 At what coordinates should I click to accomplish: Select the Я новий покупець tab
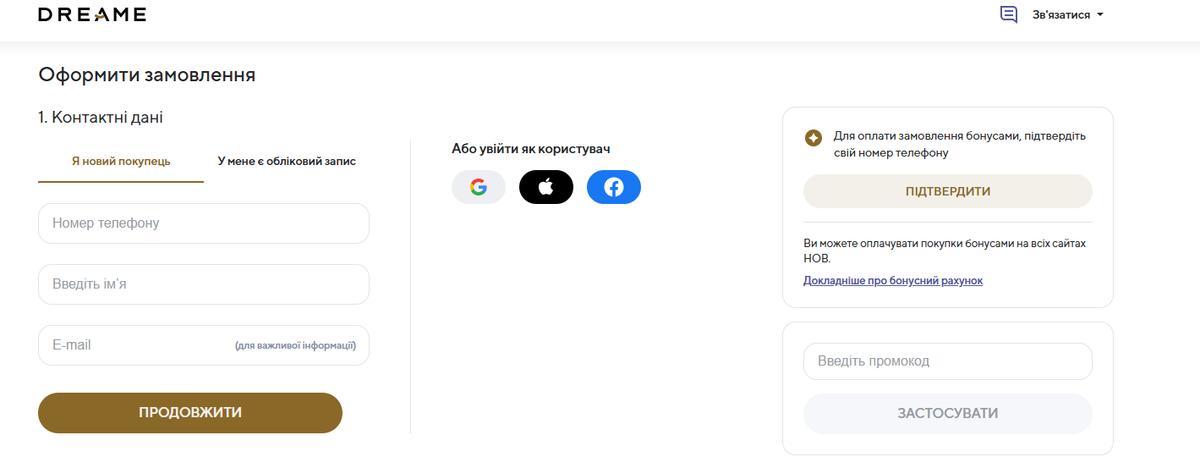(x=121, y=161)
